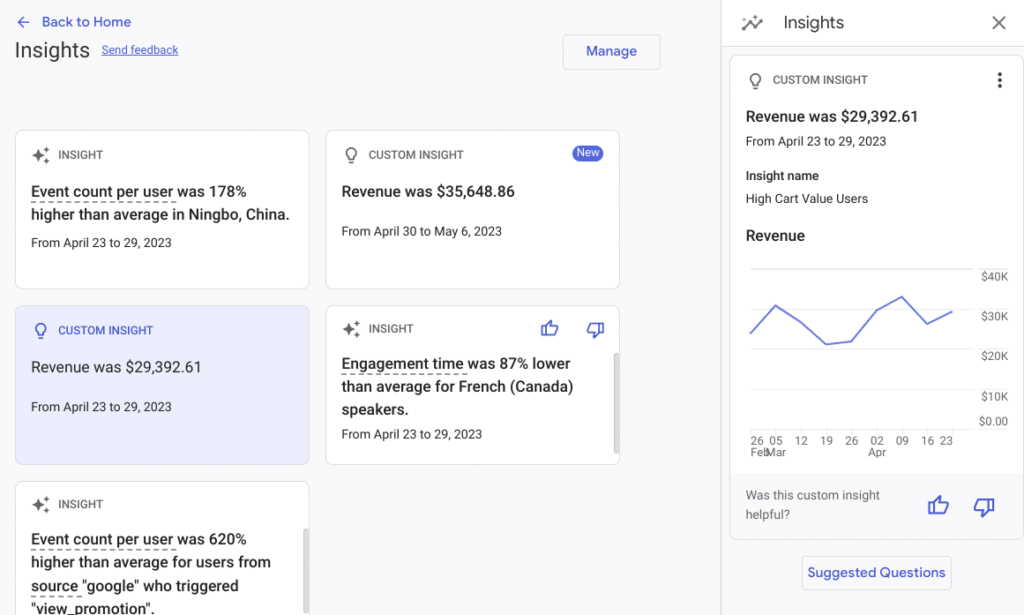Thumbs down the Engagement time insight card

point(595,329)
